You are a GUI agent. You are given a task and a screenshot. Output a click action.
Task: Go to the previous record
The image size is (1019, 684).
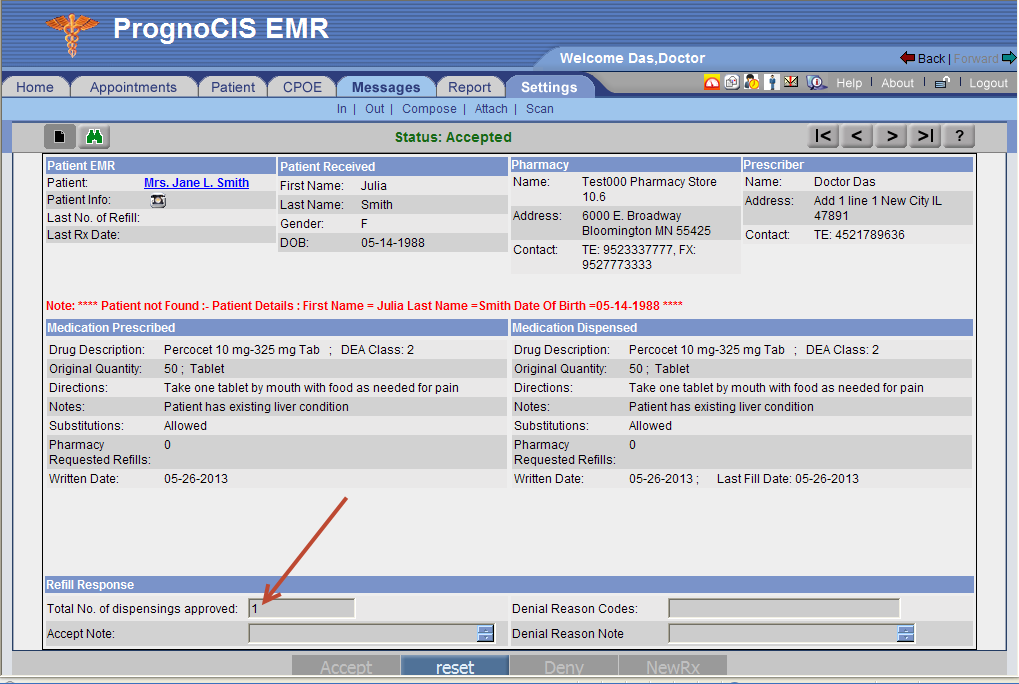857,136
